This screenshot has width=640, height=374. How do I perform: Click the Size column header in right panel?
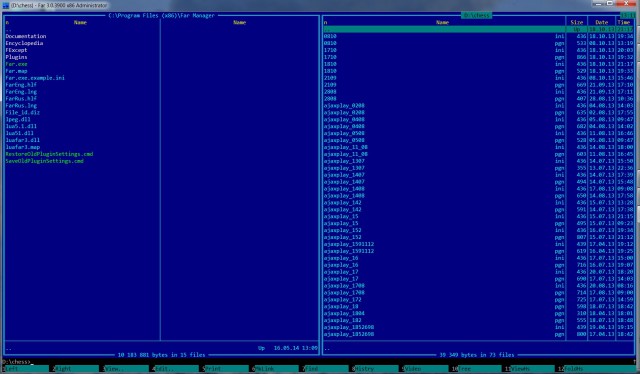577,22
